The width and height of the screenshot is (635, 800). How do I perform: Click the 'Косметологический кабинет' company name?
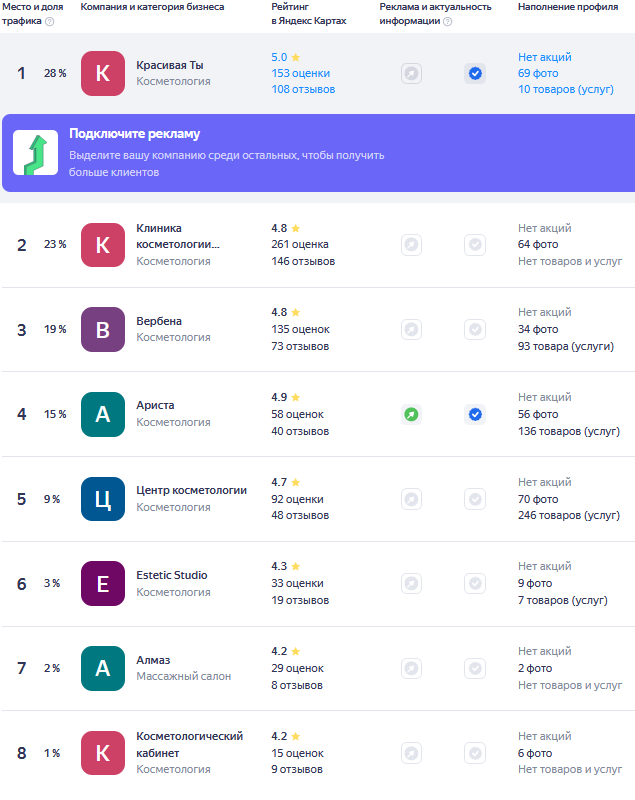point(189,744)
